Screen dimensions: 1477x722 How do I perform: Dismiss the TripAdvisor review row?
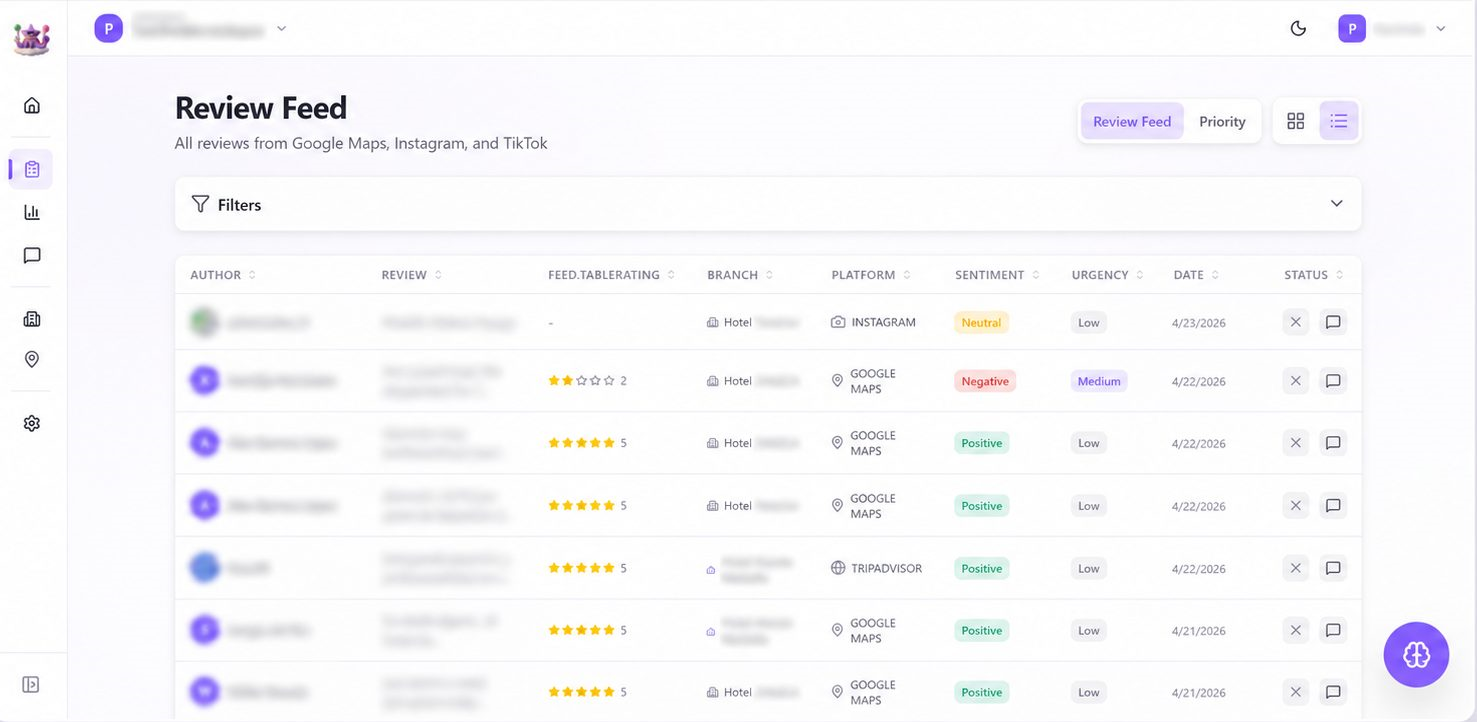(1296, 568)
